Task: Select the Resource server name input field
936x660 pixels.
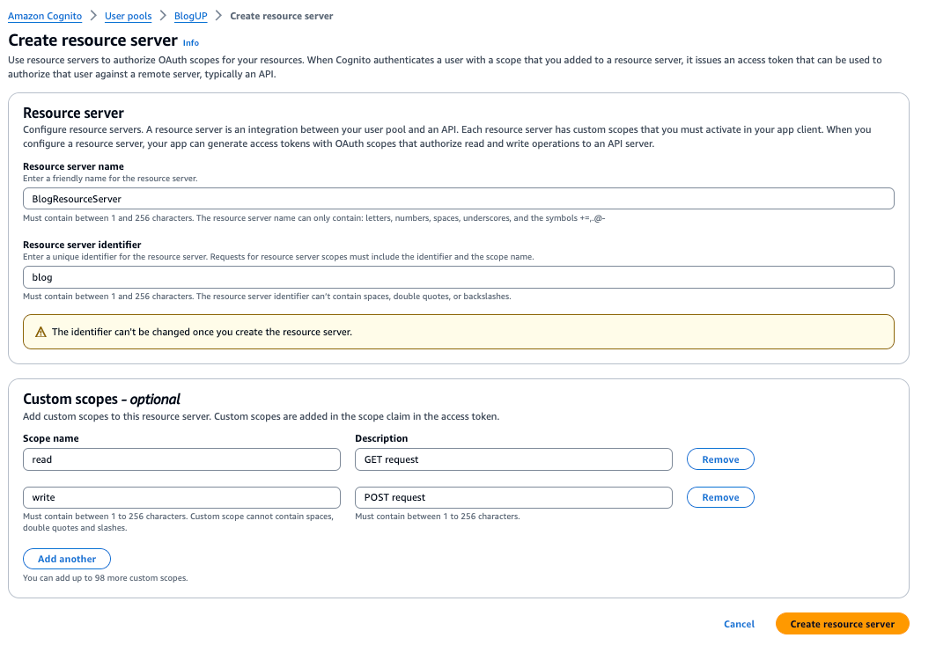Action: tap(458, 198)
